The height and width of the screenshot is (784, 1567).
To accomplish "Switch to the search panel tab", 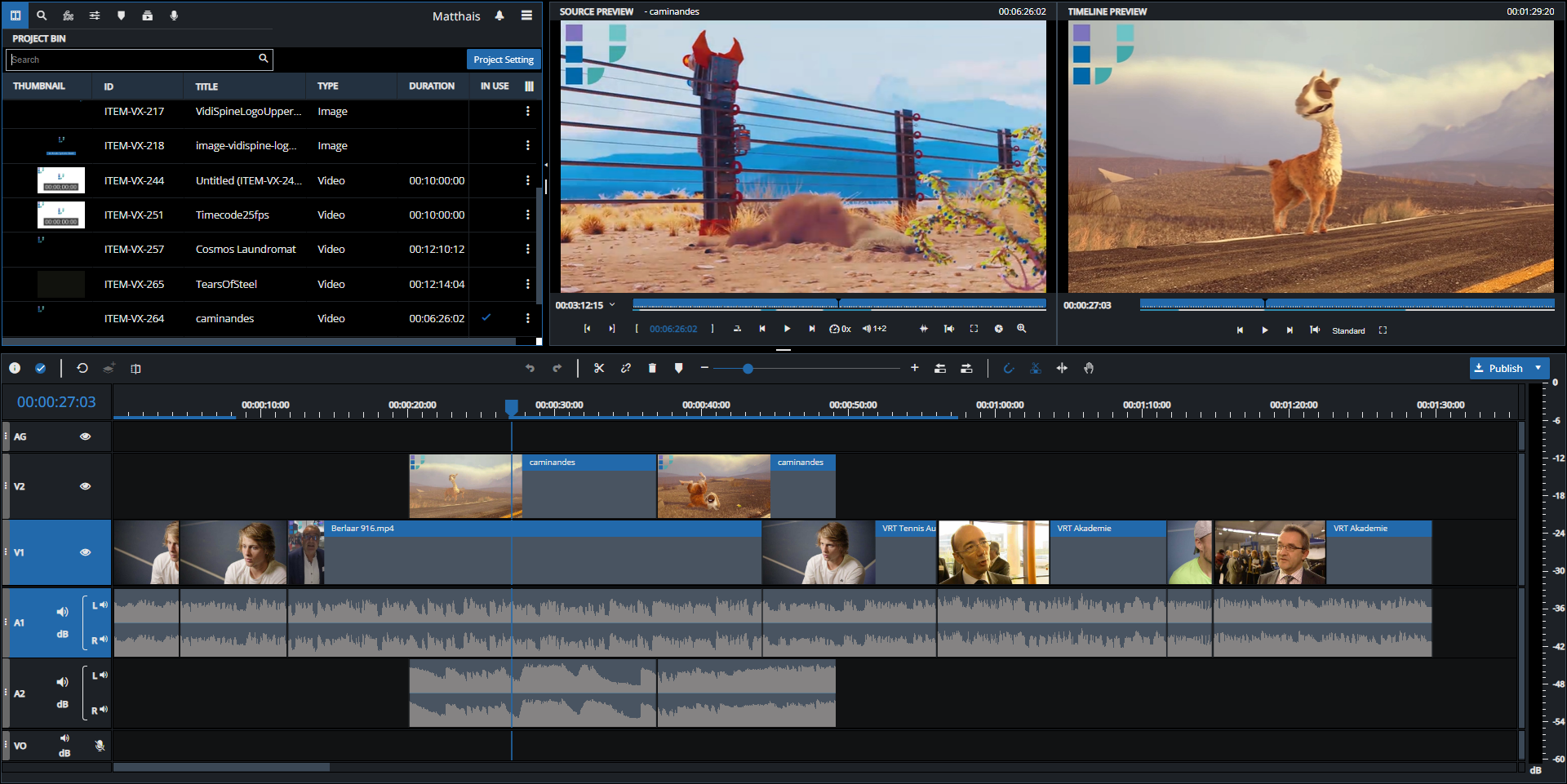I will 42,16.
